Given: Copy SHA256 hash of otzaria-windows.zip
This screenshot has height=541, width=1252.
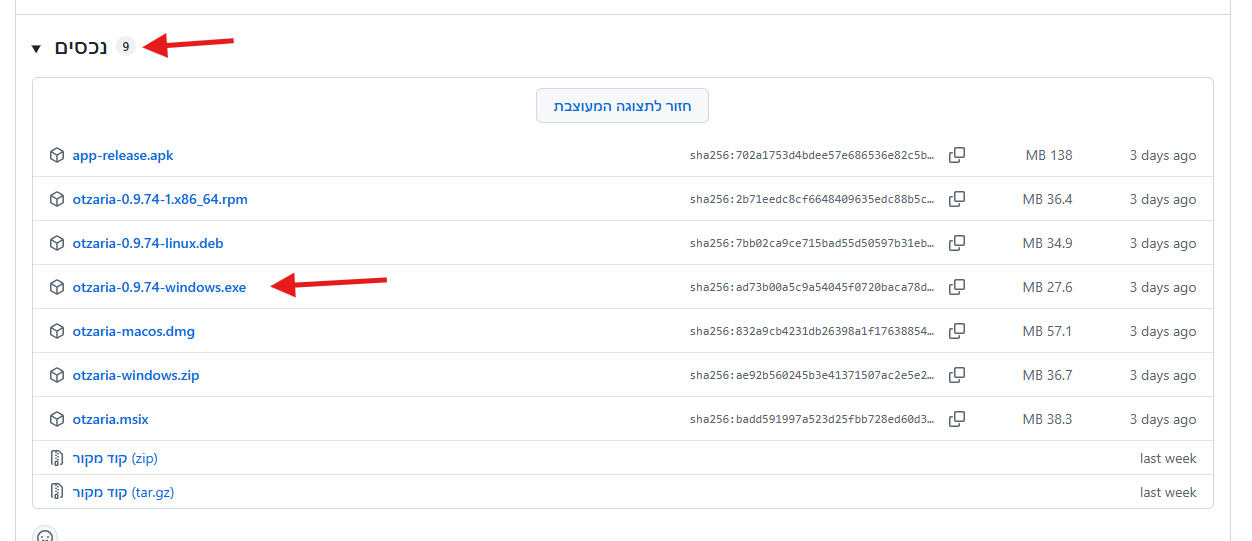Looking at the screenshot, I should click(956, 375).
